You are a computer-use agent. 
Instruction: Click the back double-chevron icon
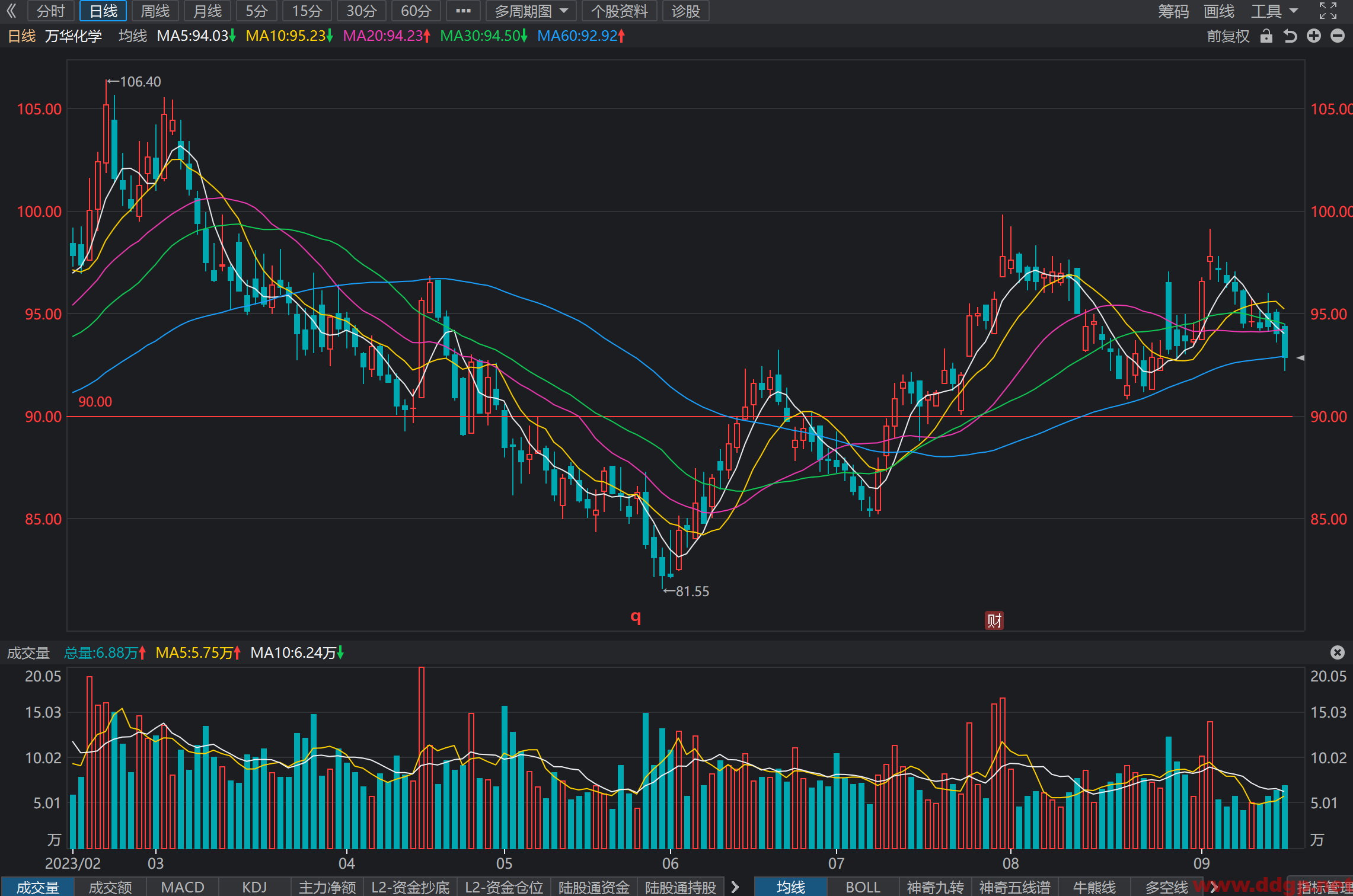(12, 11)
